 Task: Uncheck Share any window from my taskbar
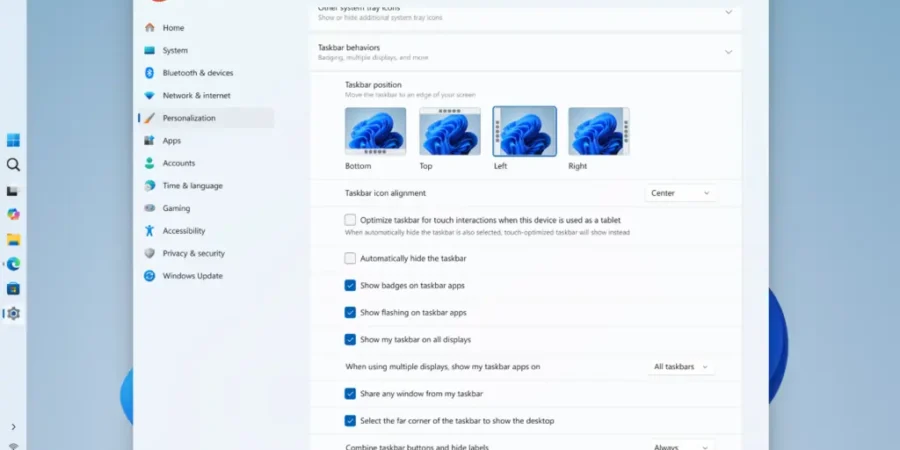(350, 394)
